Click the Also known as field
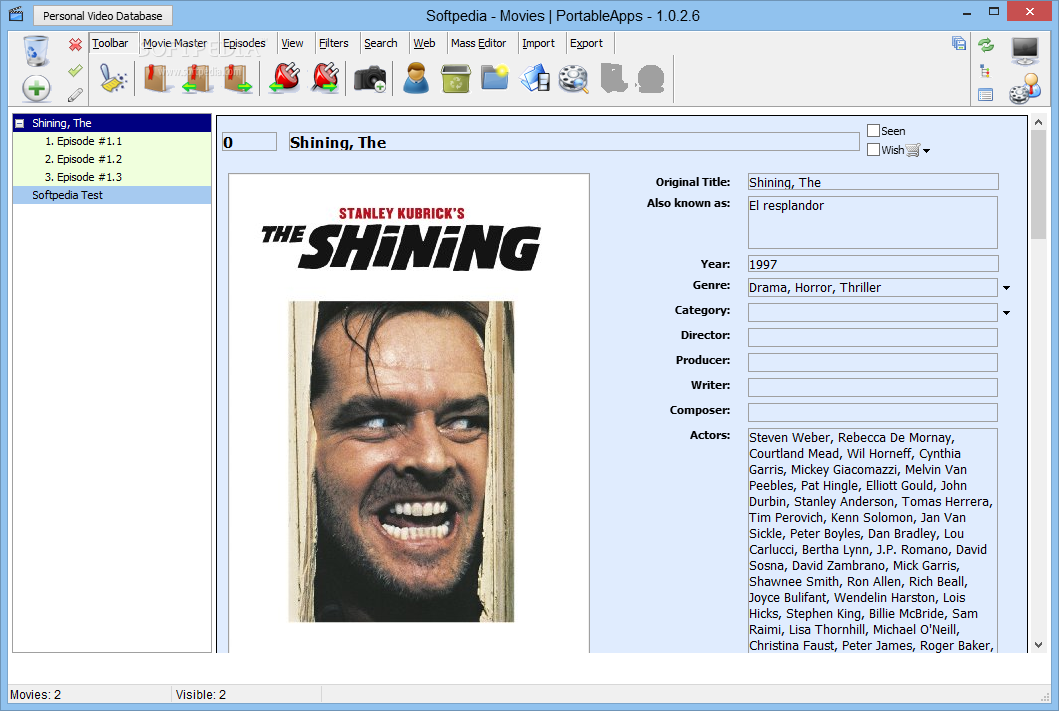 (873, 222)
